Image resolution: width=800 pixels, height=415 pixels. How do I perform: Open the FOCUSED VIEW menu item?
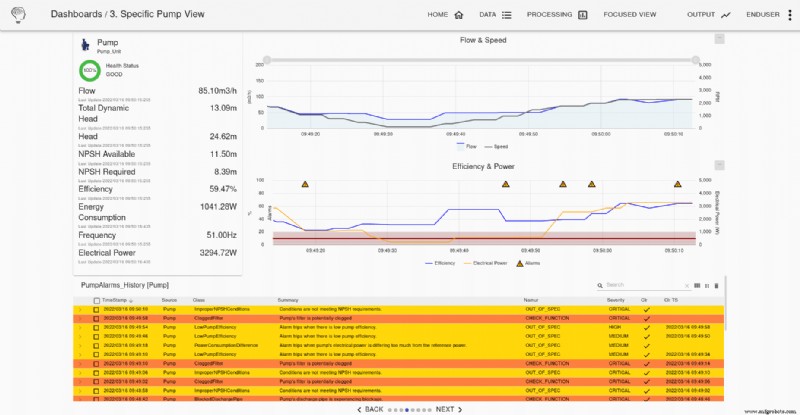(630, 15)
